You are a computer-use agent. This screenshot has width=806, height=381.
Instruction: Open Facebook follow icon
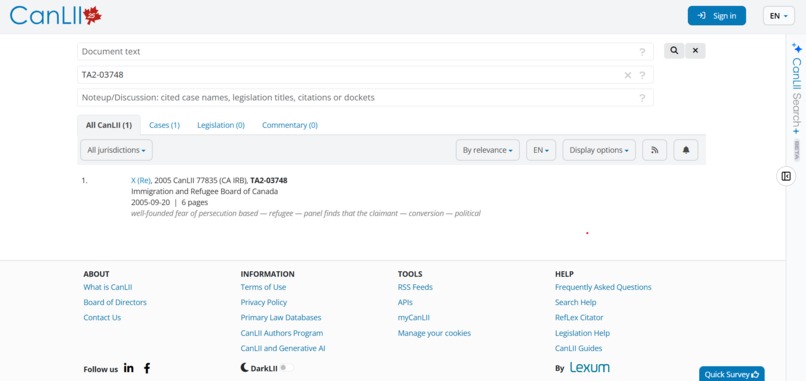pos(147,368)
